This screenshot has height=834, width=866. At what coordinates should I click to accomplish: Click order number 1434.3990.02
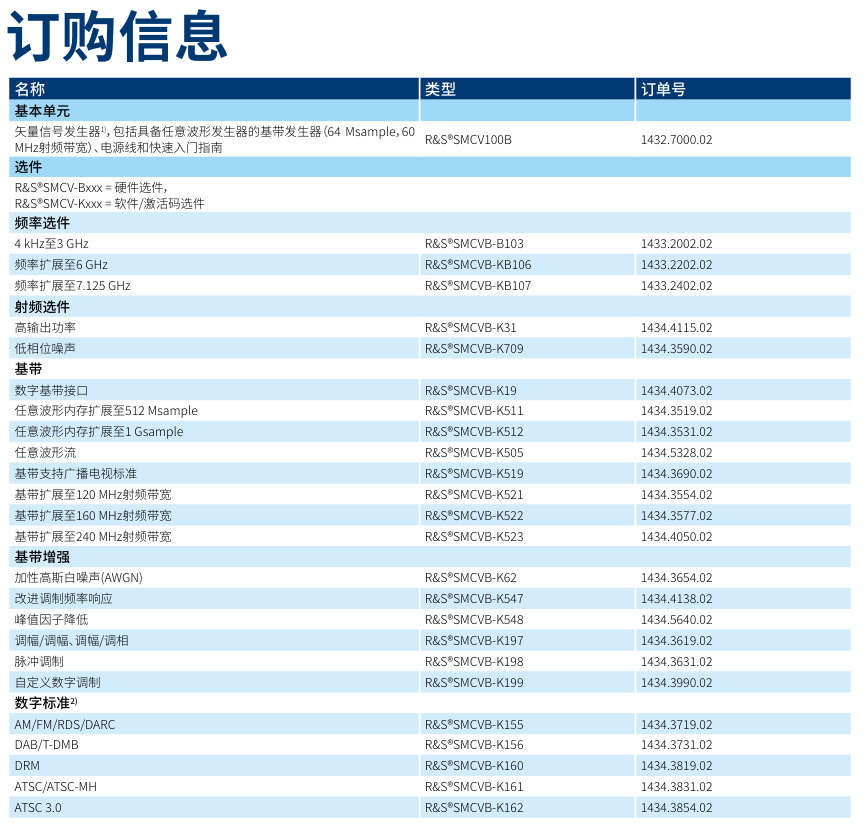click(x=676, y=683)
